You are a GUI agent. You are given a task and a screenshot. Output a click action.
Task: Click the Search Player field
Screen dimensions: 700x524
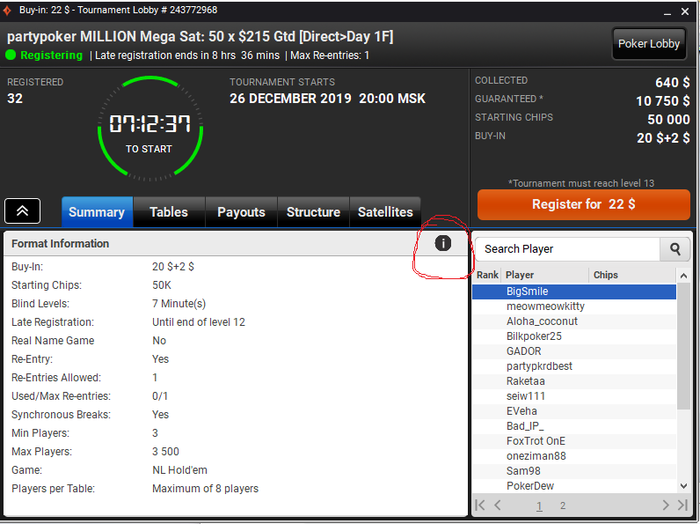coord(568,249)
